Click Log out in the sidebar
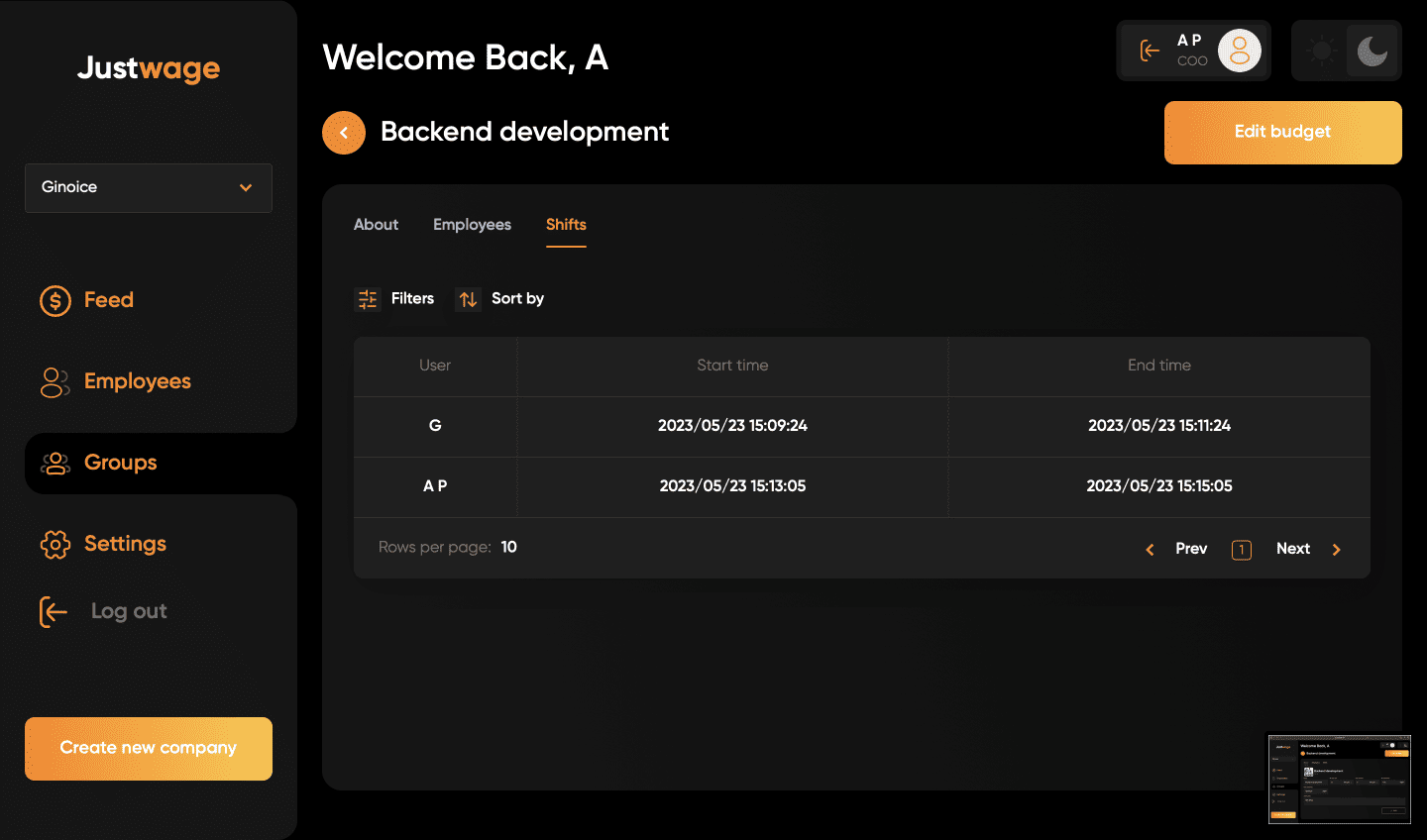Screen dimensions: 1427x840 [x=129, y=611]
